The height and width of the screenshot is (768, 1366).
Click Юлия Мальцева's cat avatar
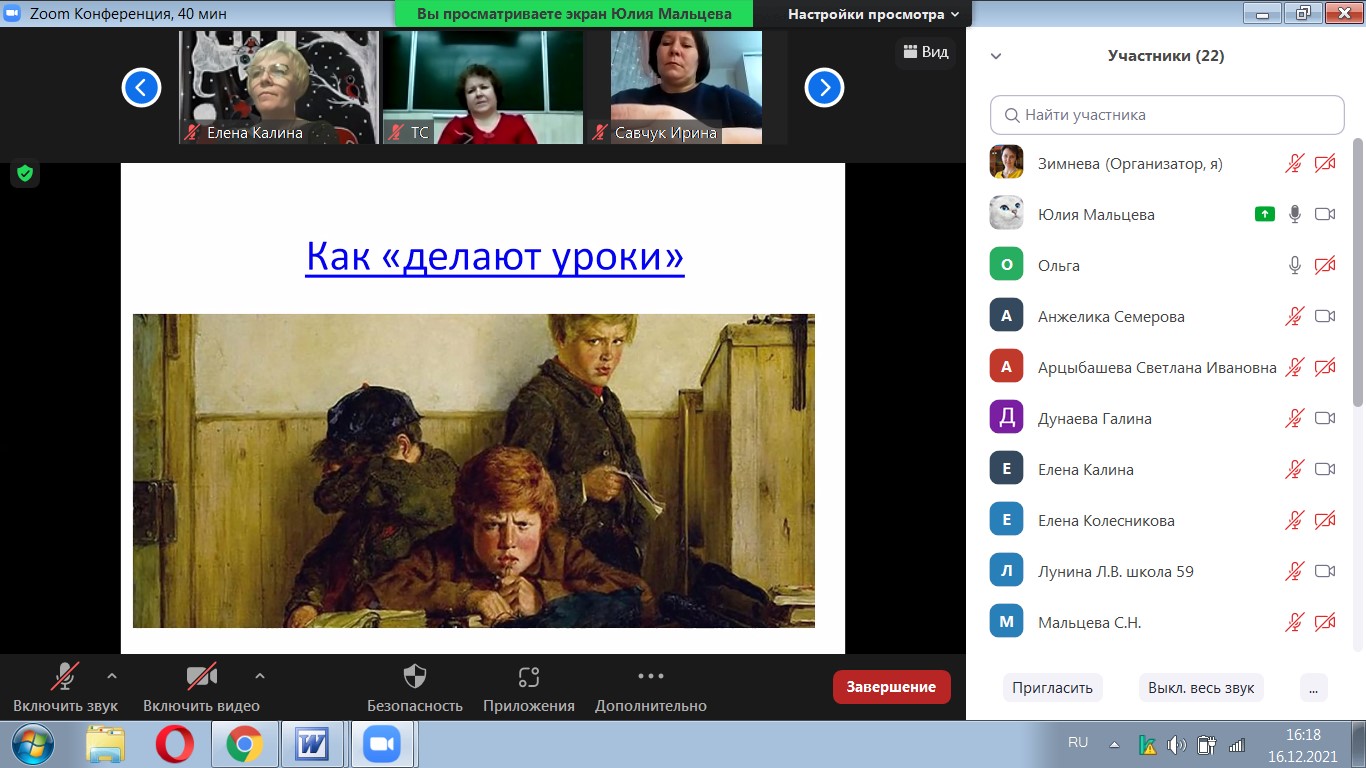(1006, 214)
